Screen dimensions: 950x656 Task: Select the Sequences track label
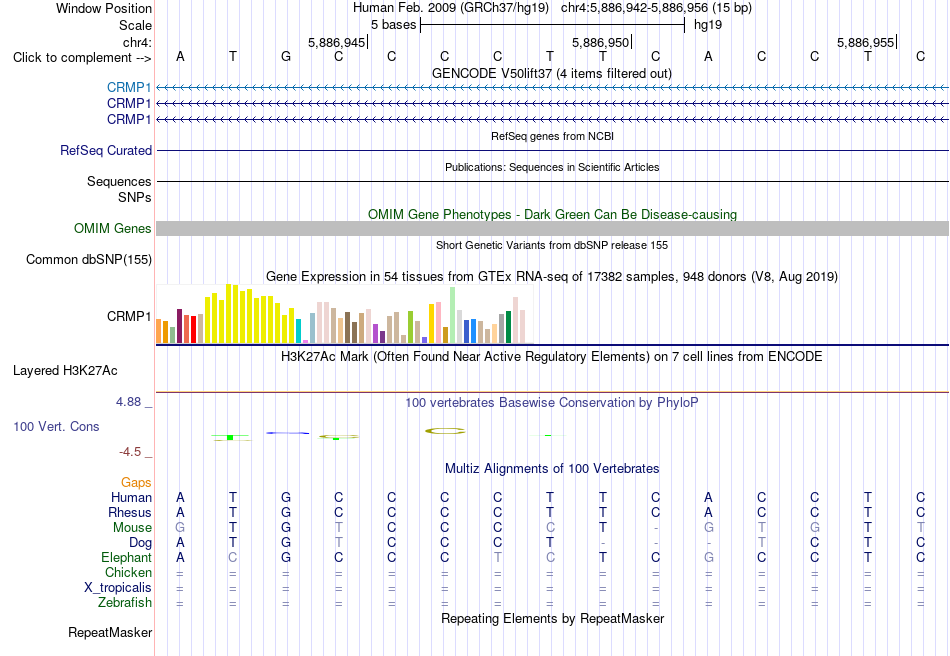tap(119, 181)
